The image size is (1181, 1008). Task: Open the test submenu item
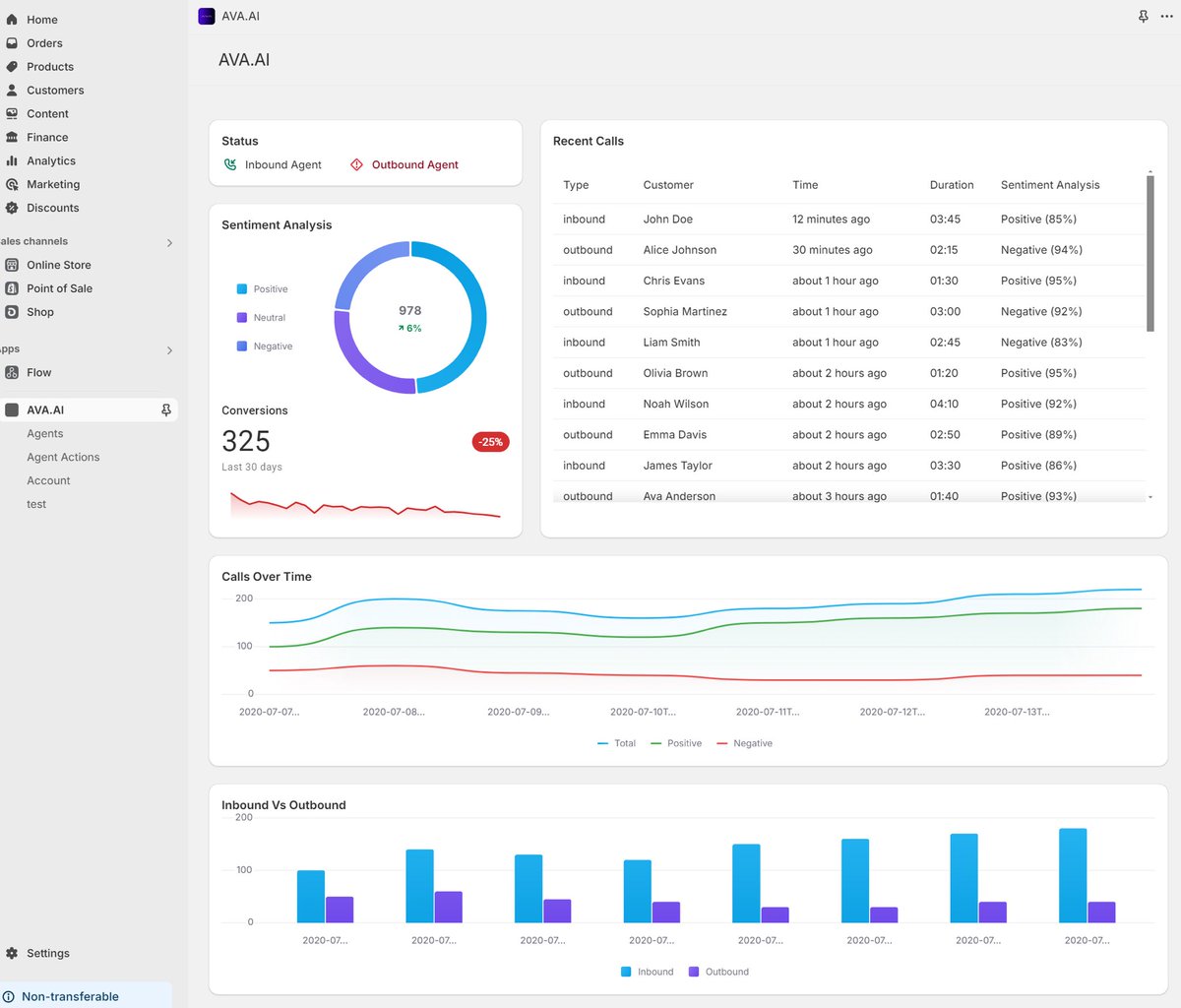[36, 504]
